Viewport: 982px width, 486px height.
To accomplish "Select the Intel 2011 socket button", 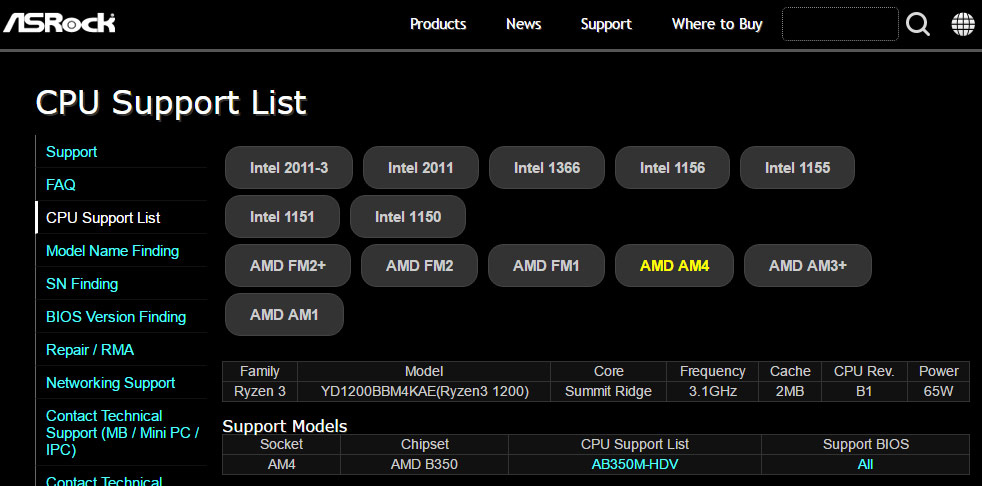I will coord(420,168).
